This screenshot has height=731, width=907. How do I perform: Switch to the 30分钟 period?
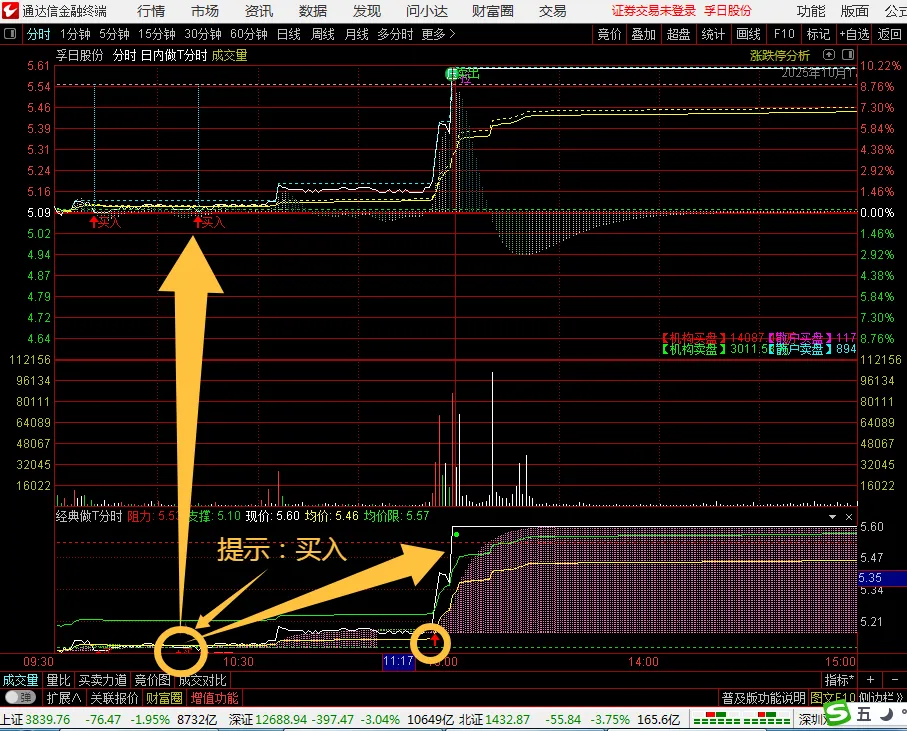pos(203,34)
